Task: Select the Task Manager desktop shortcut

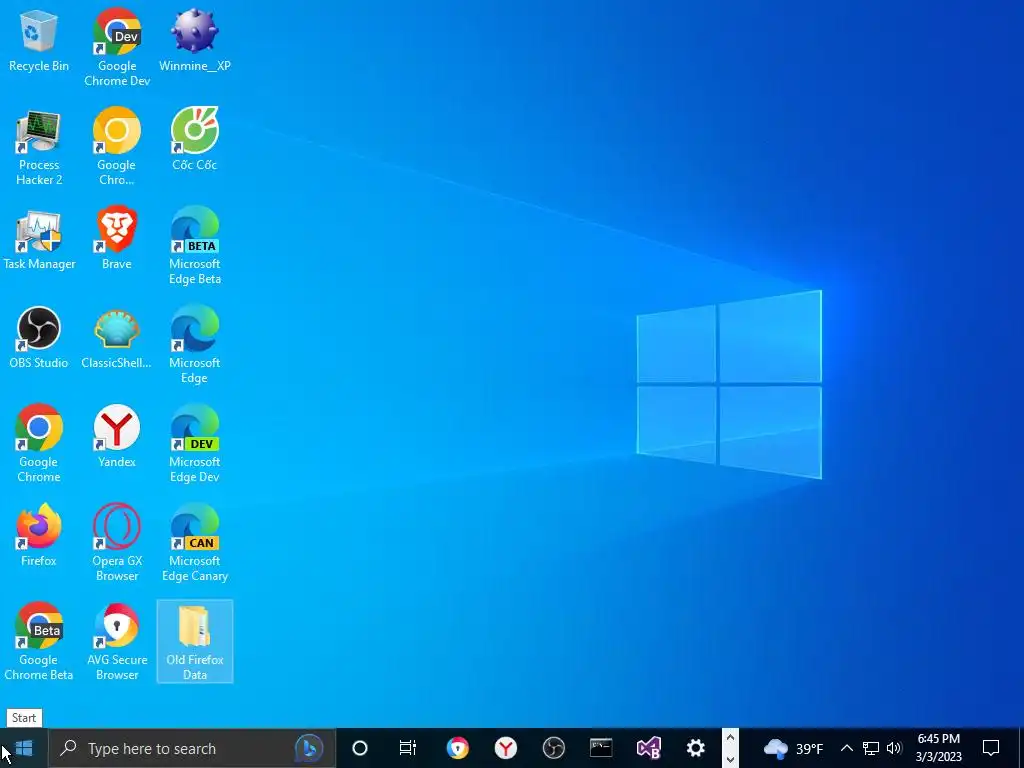Action: [39, 239]
